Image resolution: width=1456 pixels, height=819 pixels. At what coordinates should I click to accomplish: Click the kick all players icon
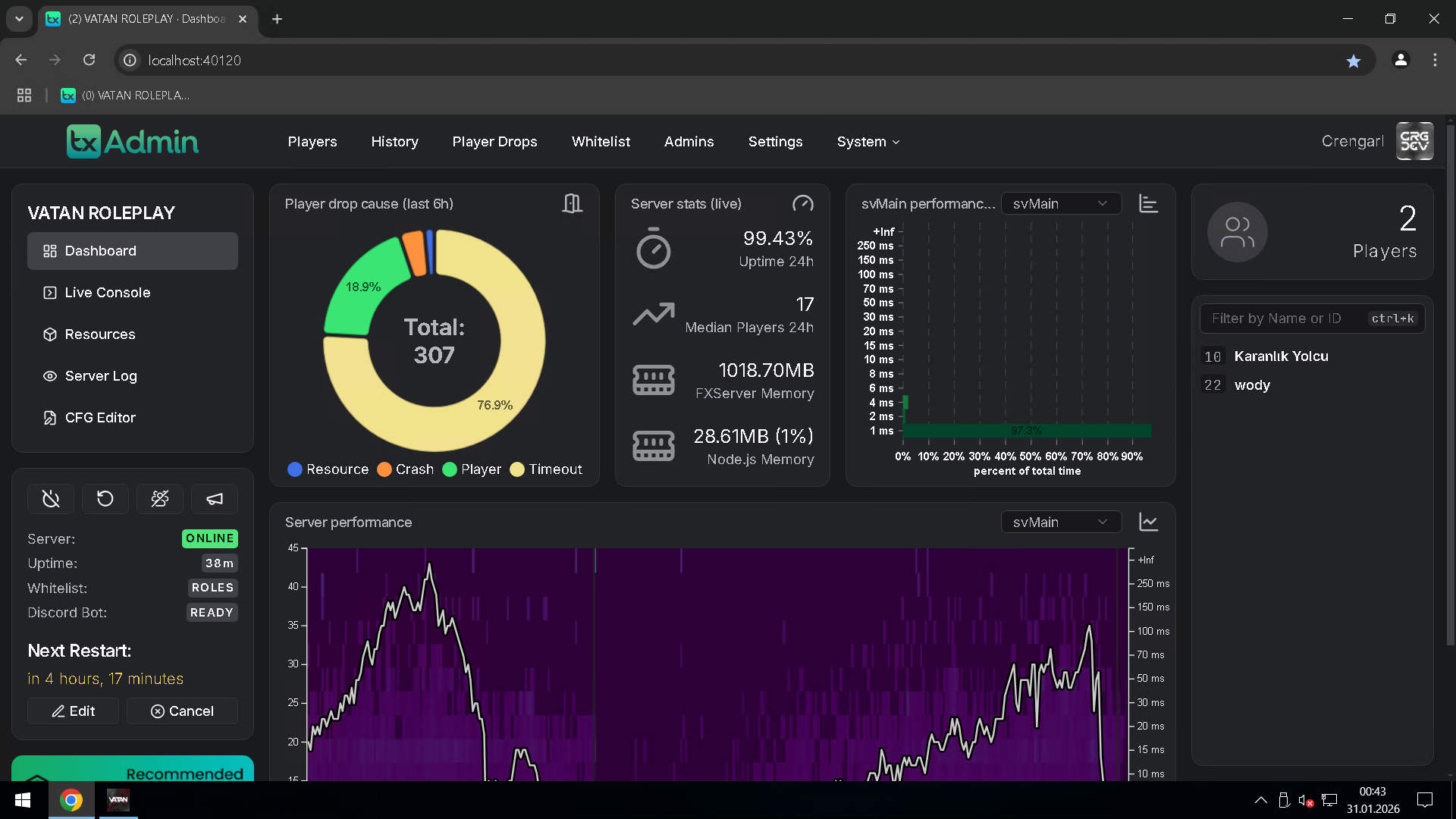[x=160, y=499]
